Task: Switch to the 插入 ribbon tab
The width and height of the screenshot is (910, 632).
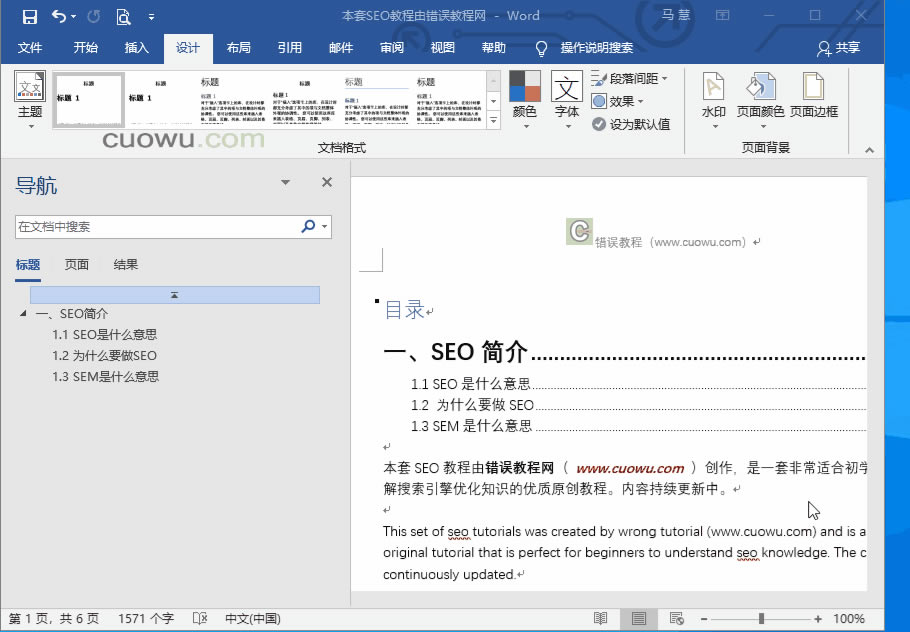Action: point(136,48)
